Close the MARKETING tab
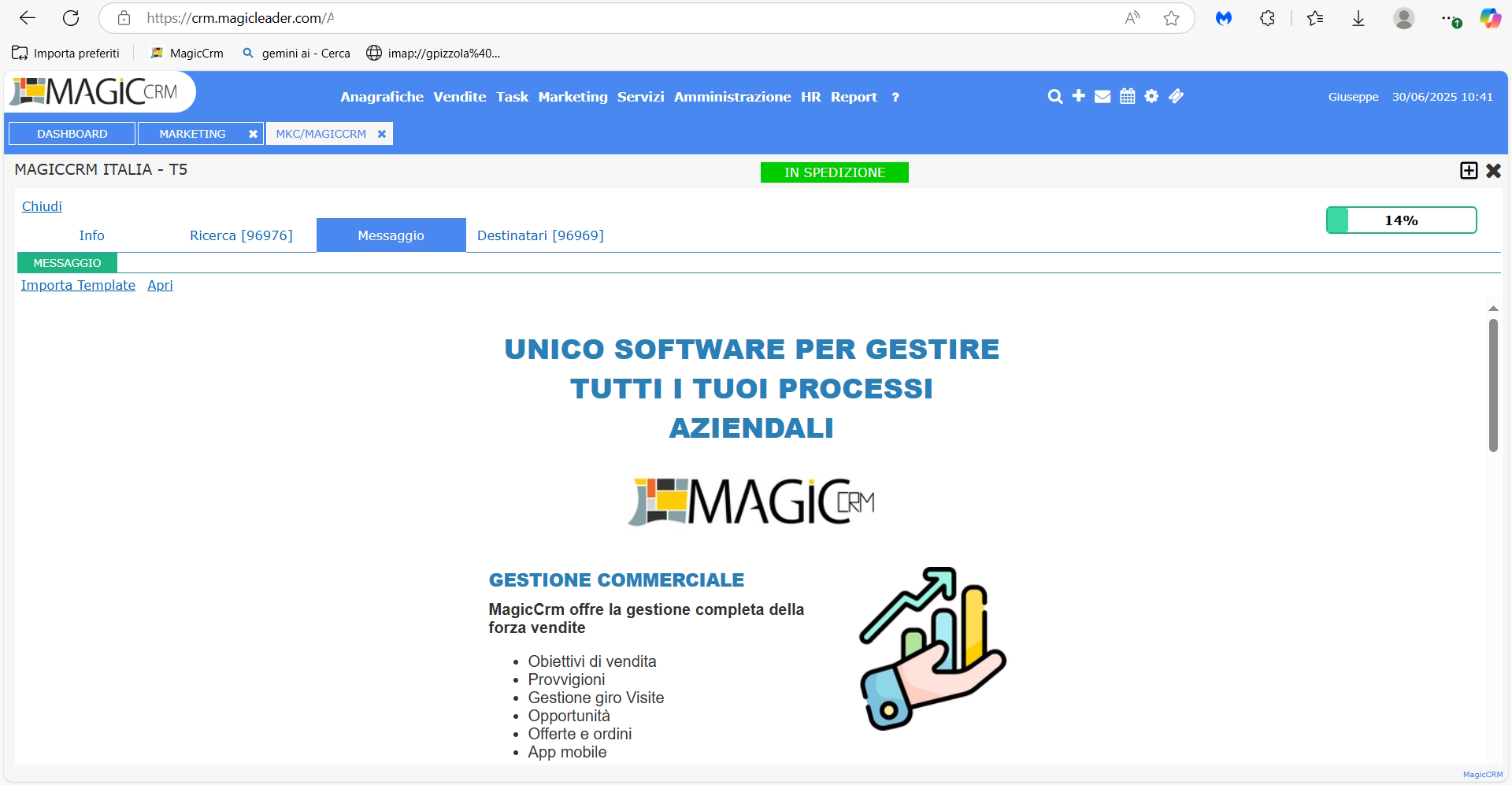1512x785 pixels. (253, 134)
